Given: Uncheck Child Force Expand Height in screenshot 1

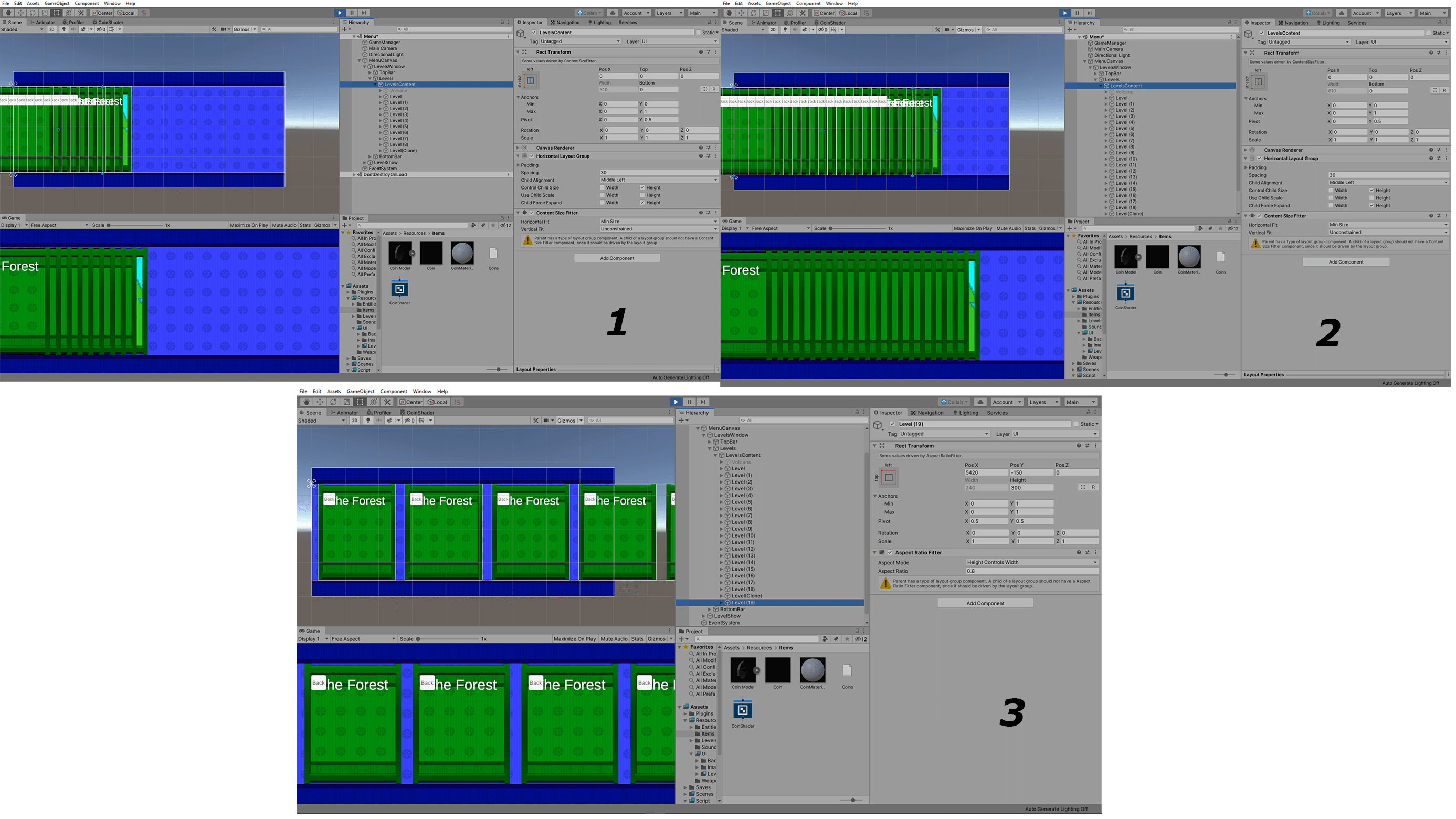Looking at the screenshot, I should pos(642,202).
